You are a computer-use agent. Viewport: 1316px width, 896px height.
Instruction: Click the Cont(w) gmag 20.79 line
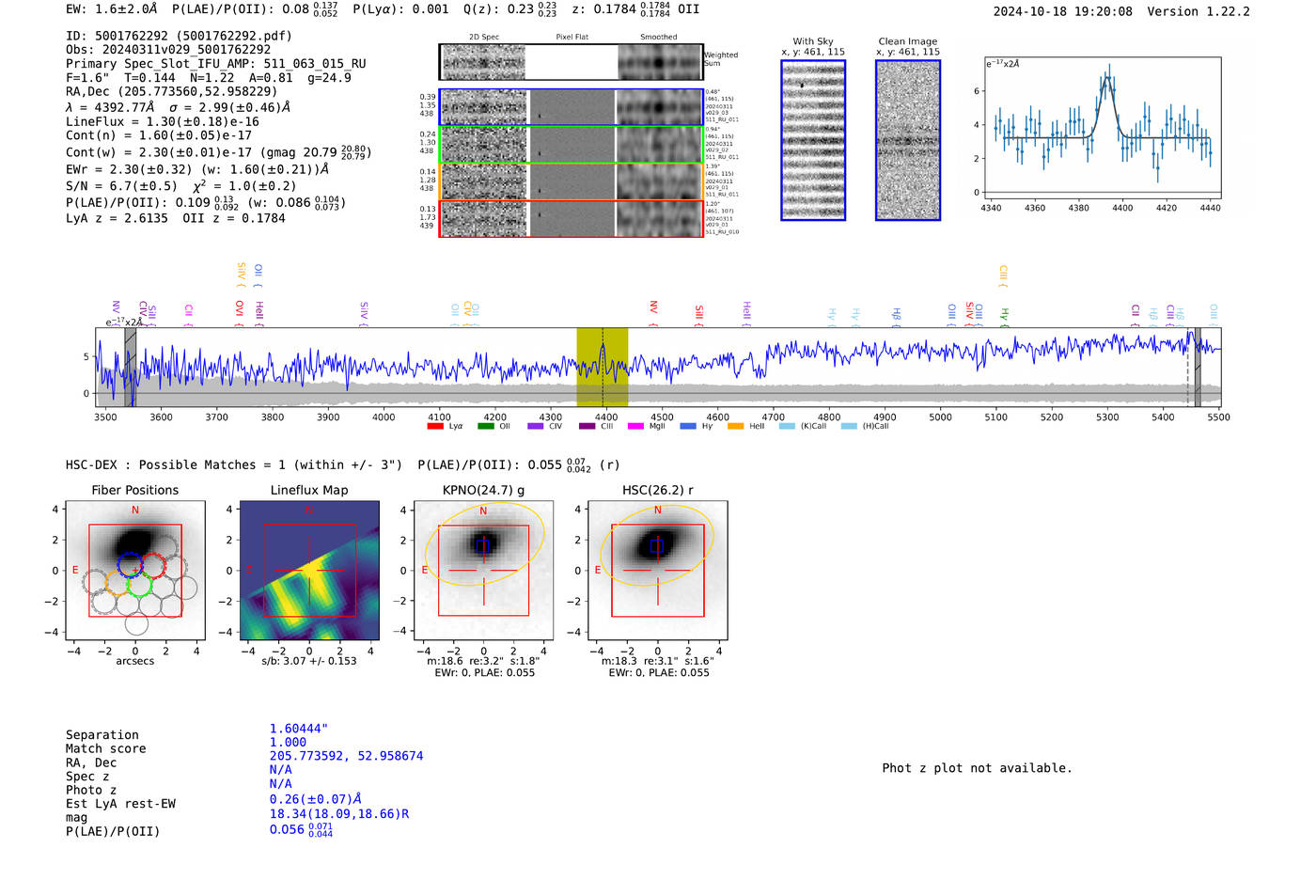click(x=218, y=151)
